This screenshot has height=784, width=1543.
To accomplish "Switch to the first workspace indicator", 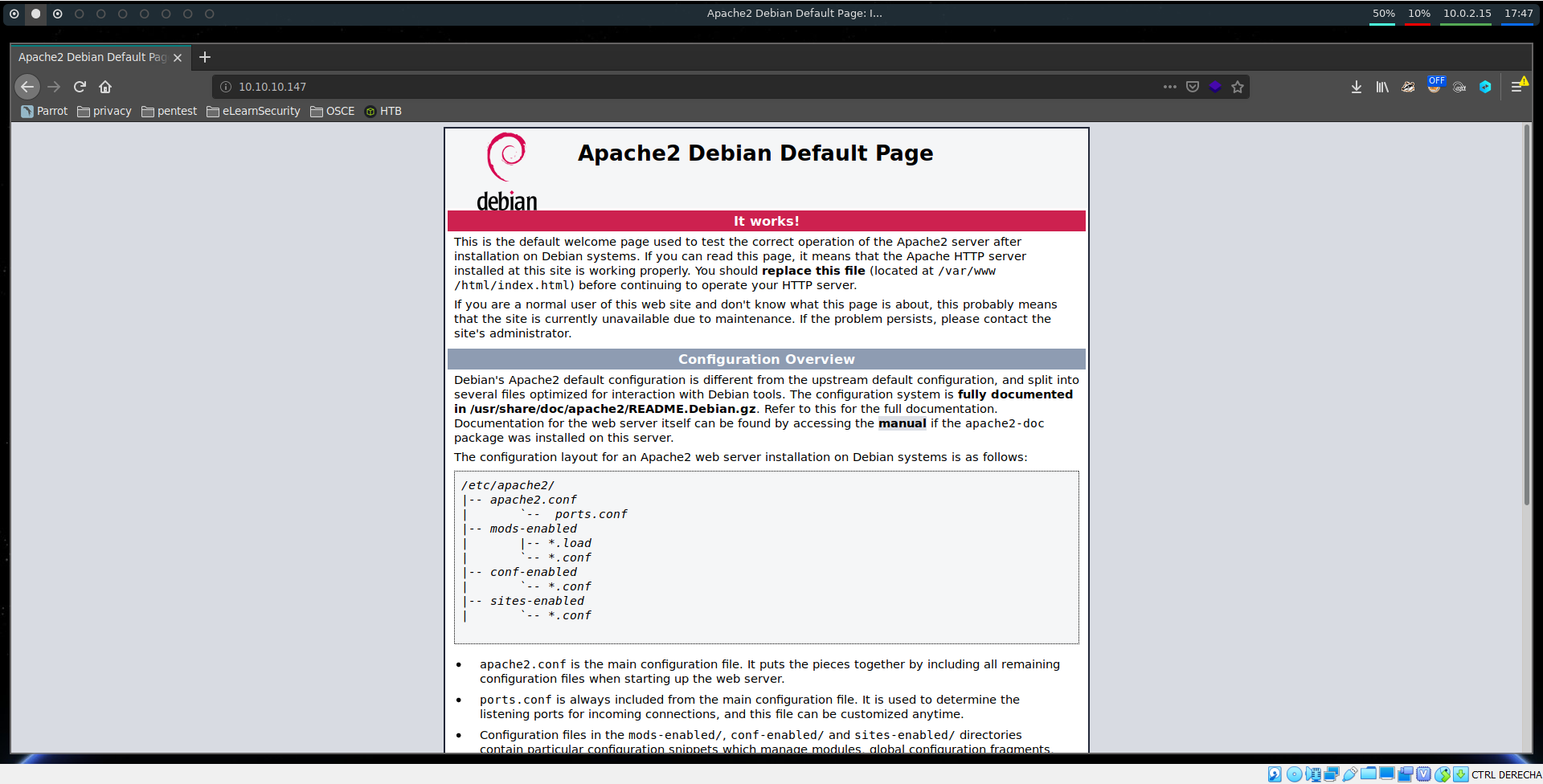I will 14,14.
